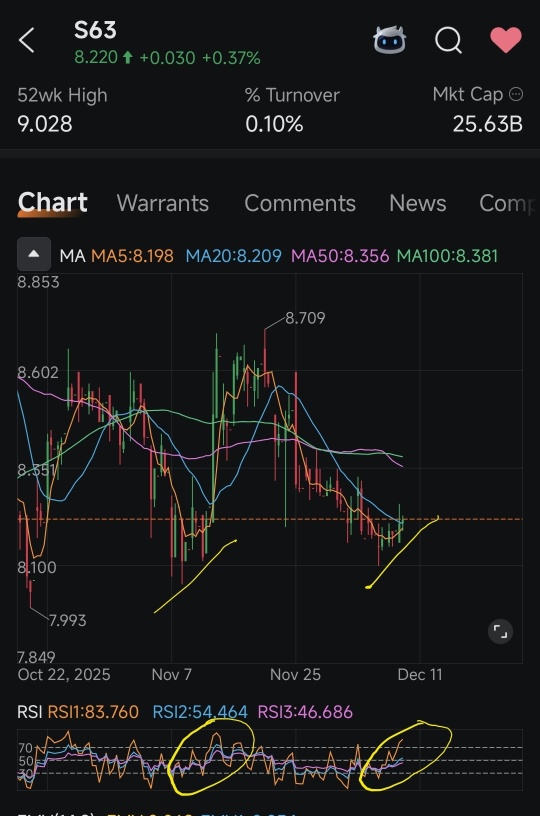This screenshot has height=816, width=540.
Task: Select the 8.709 high price marker
Action: click(x=305, y=317)
